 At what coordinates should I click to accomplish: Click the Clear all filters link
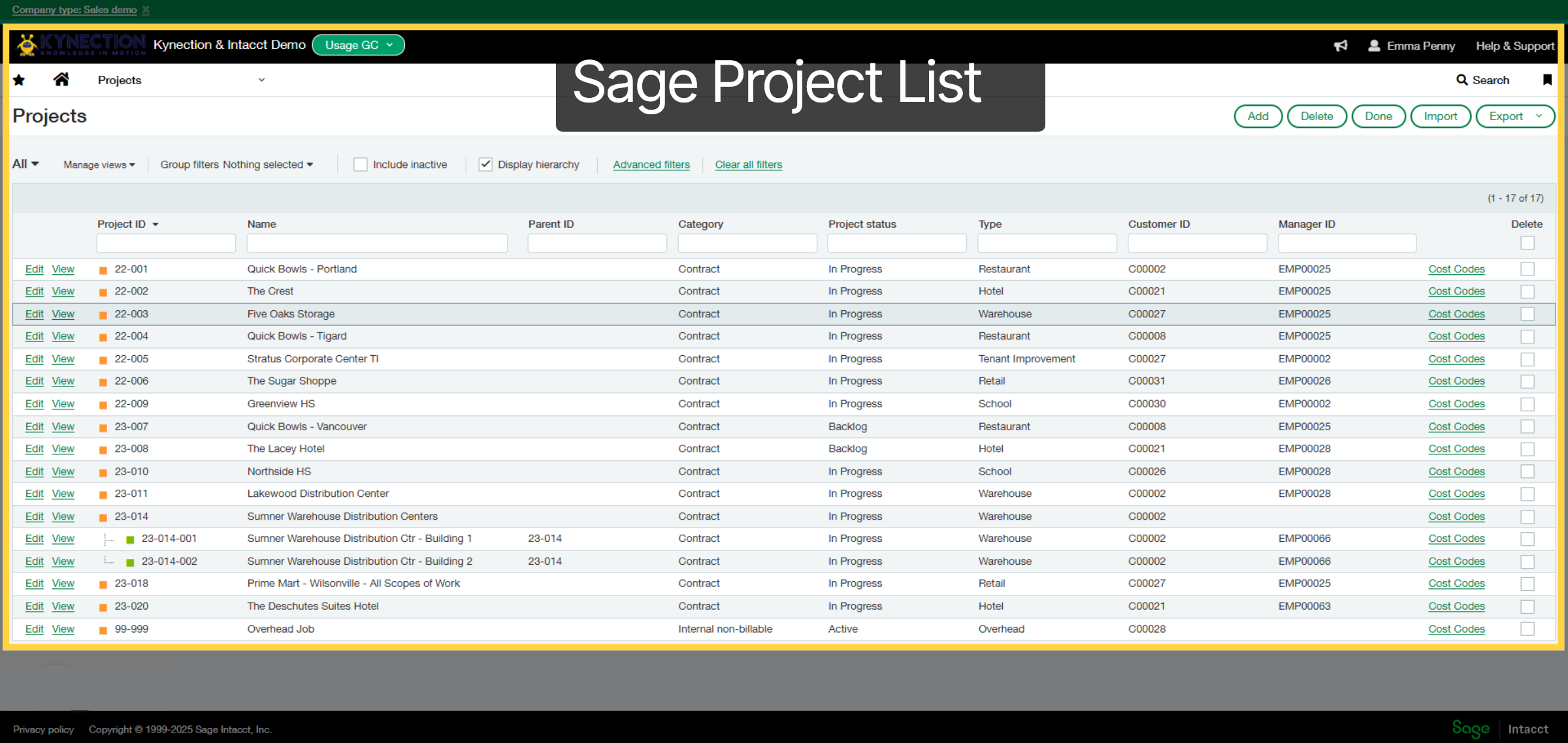point(748,165)
